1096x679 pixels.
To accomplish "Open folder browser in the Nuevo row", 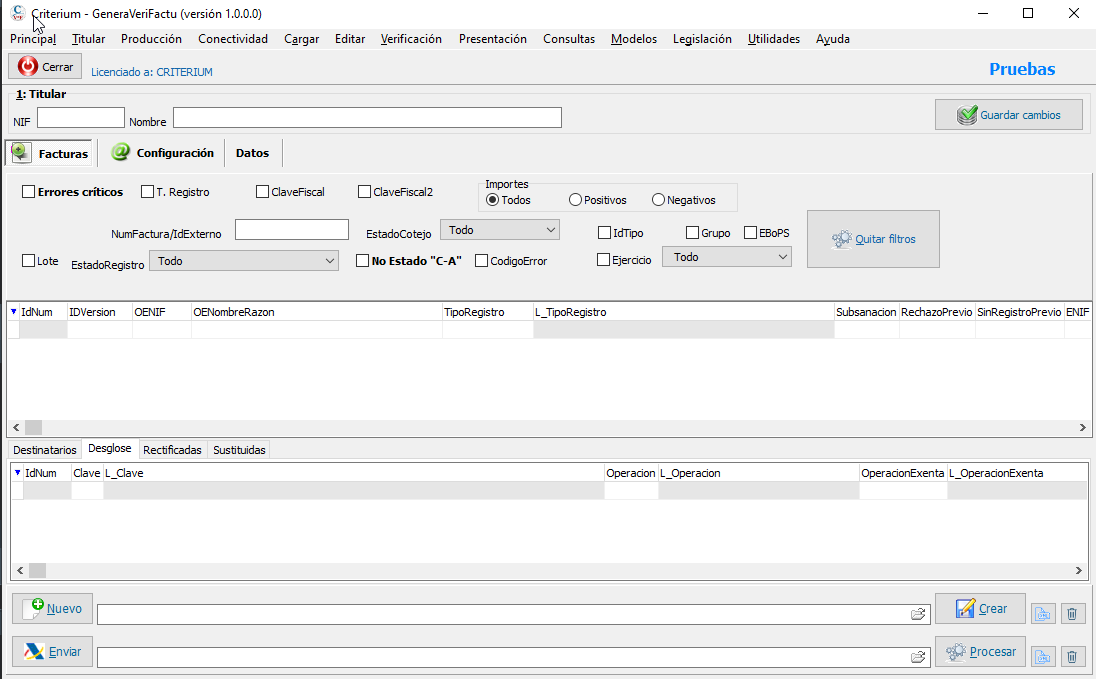I will pyautogui.click(x=918, y=614).
